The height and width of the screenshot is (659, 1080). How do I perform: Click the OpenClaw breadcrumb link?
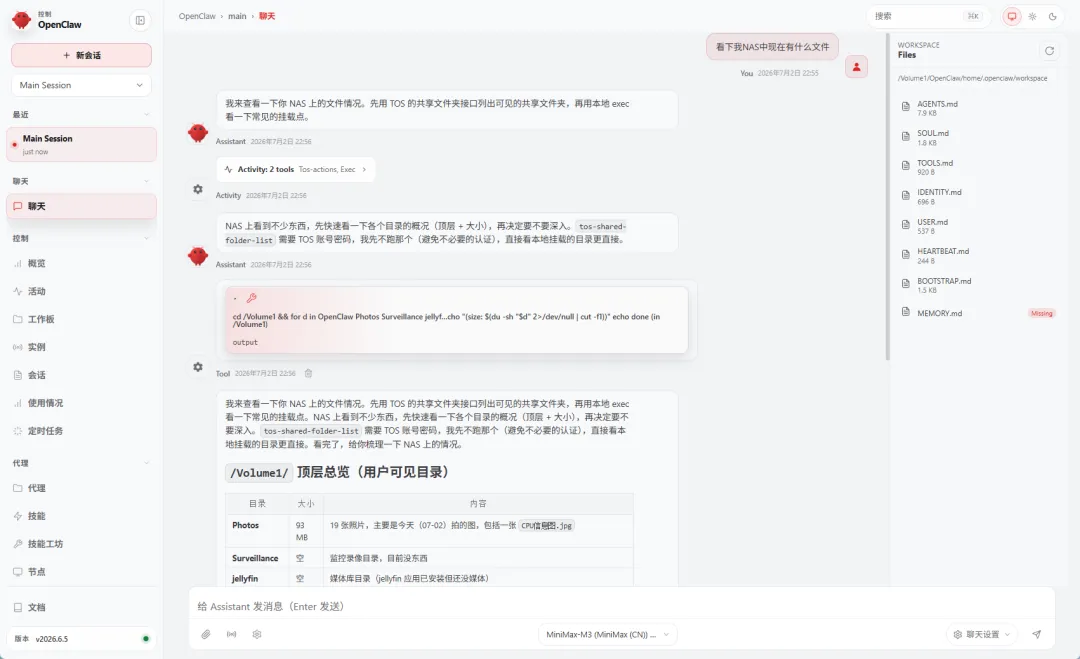click(197, 16)
